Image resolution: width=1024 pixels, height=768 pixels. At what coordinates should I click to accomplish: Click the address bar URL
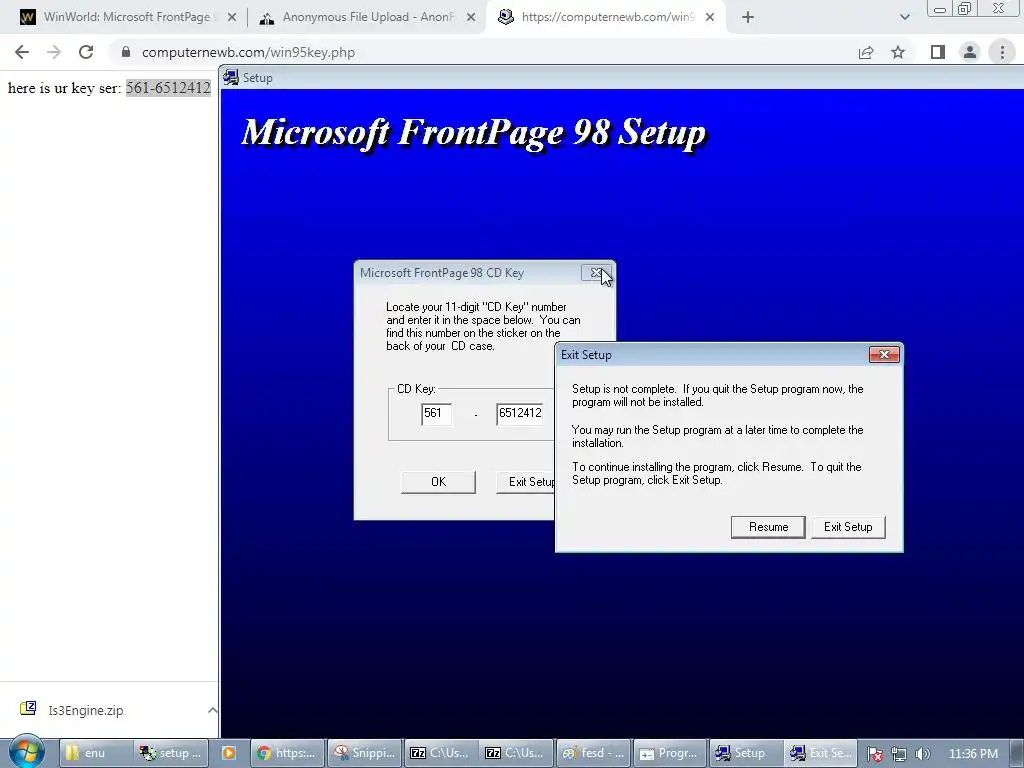[x=248, y=52]
